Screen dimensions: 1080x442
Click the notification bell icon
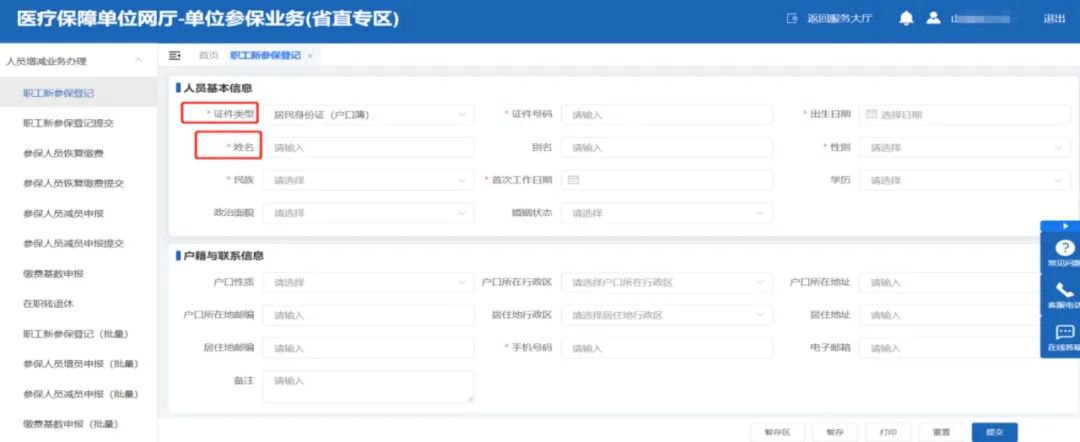906,19
